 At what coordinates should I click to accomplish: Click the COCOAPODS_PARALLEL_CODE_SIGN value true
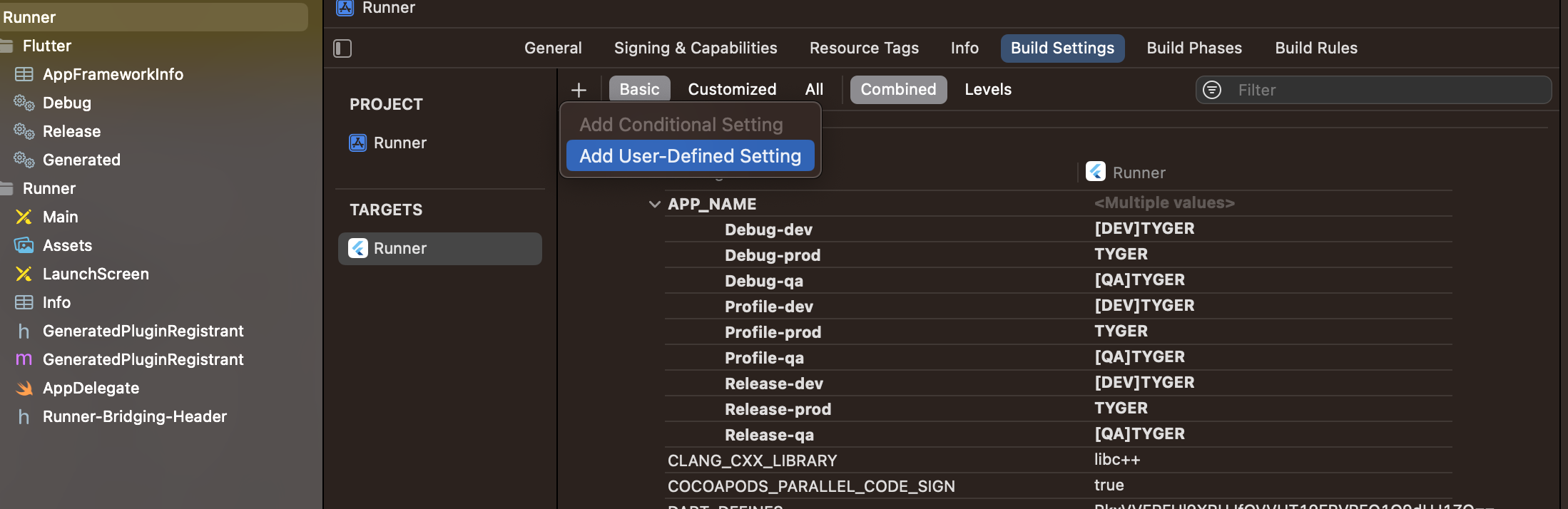coord(1109,485)
